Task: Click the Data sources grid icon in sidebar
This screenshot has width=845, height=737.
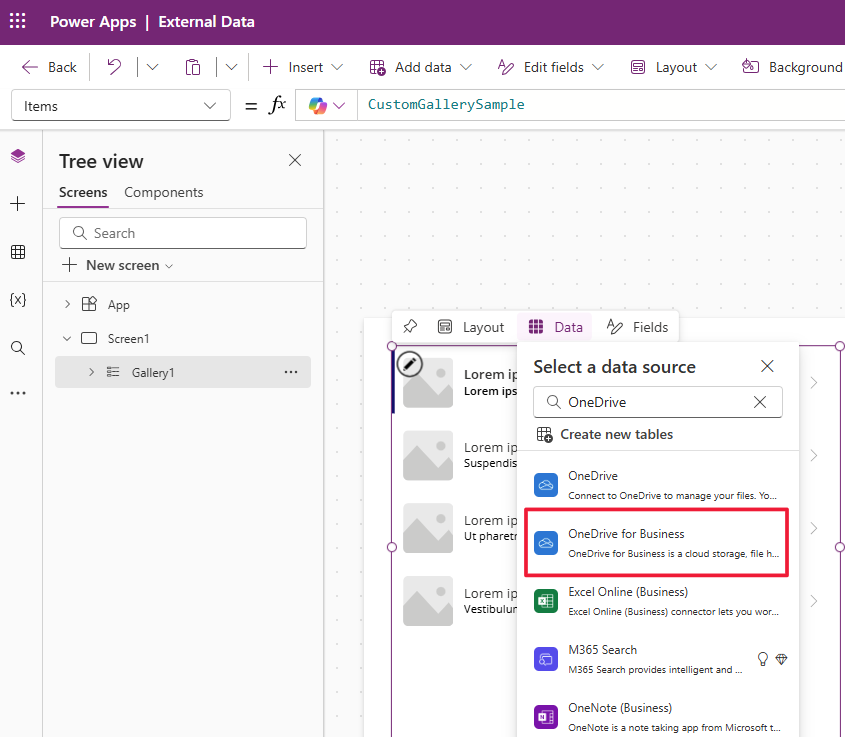Action: [x=17, y=251]
